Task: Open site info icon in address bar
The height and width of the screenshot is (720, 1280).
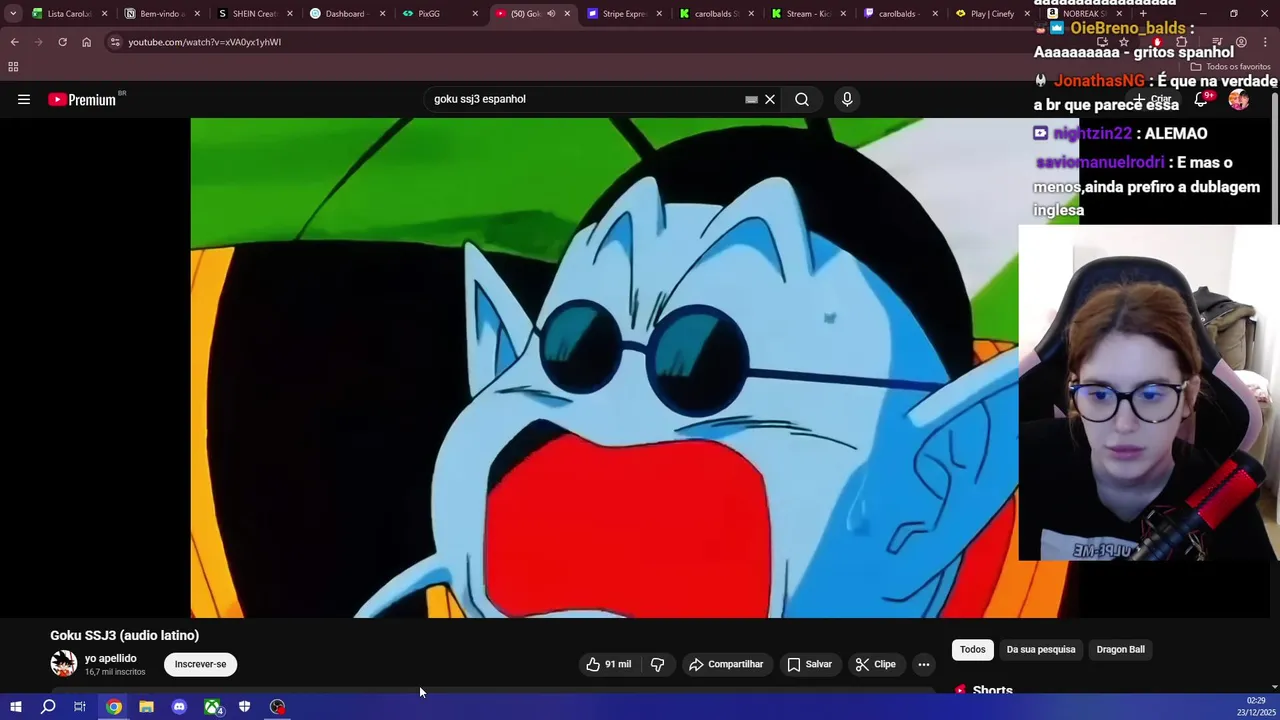Action: (115, 42)
